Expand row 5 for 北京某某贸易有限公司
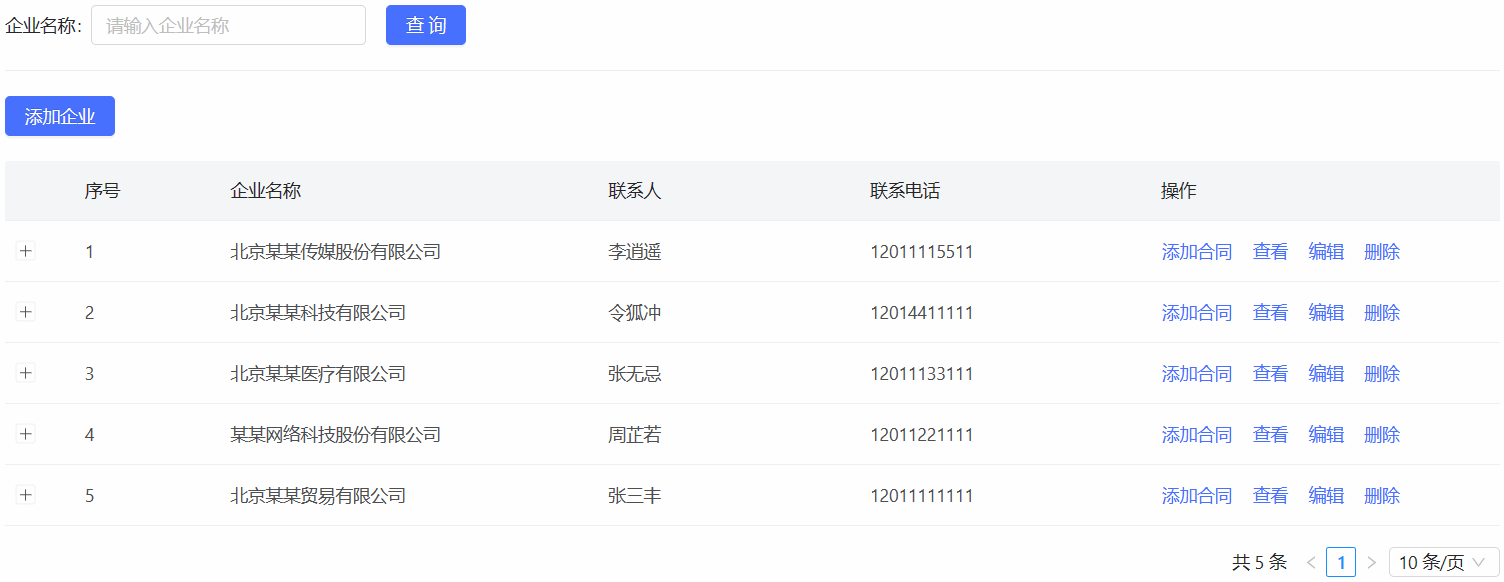The image size is (1504, 582). (26, 495)
